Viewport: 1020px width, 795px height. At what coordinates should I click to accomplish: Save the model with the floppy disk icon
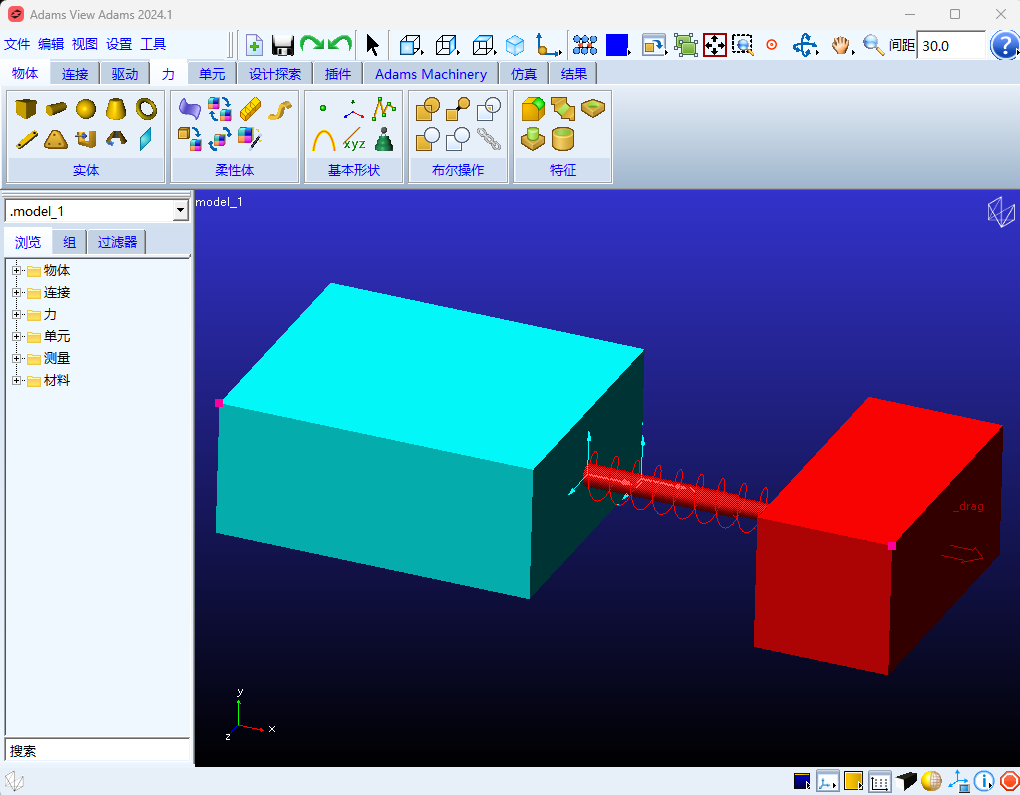coord(283,45)
